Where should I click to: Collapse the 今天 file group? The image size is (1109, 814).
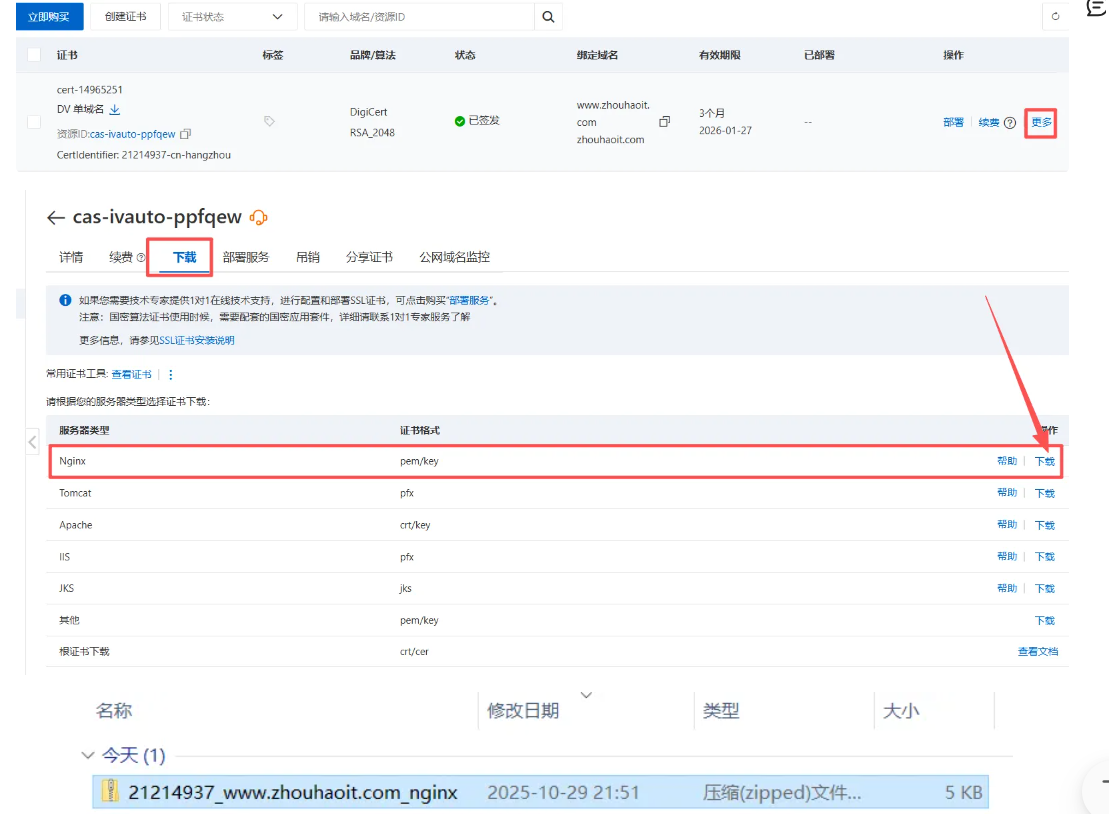(x=87, y=755)
